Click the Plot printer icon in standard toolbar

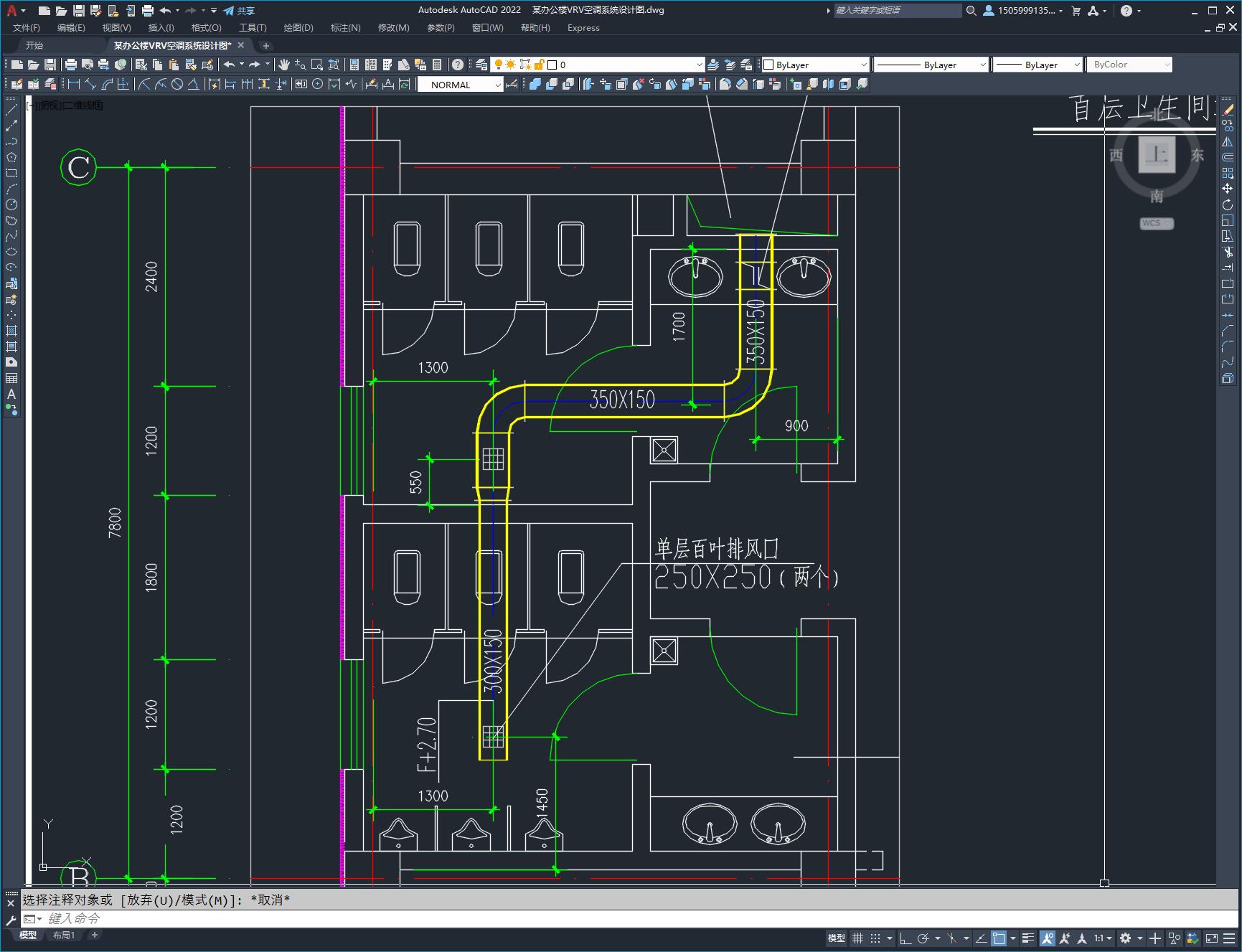pyautogui.click(x=71, y=65)
